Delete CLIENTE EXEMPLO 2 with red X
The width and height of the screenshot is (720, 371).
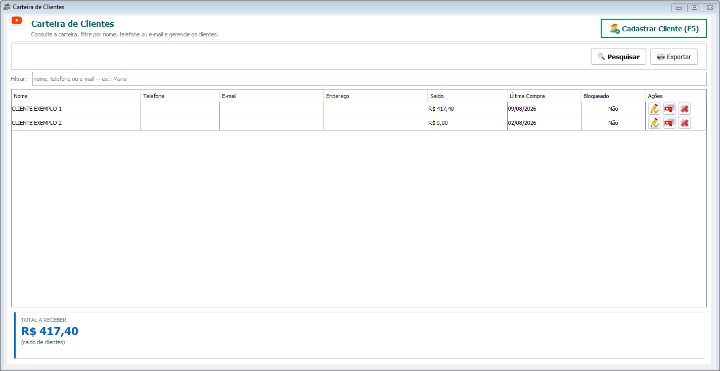pyautogui.click(x=685, y=123)
